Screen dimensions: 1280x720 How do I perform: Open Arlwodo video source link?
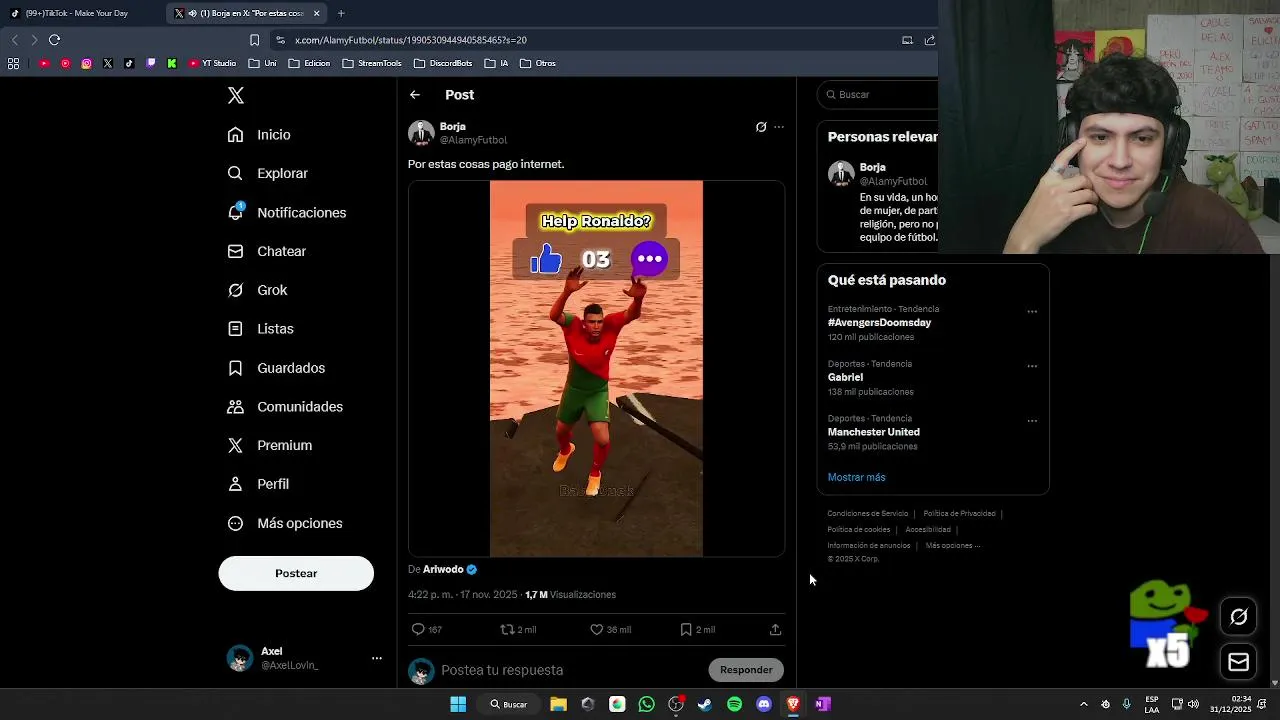tap(443, 569)
